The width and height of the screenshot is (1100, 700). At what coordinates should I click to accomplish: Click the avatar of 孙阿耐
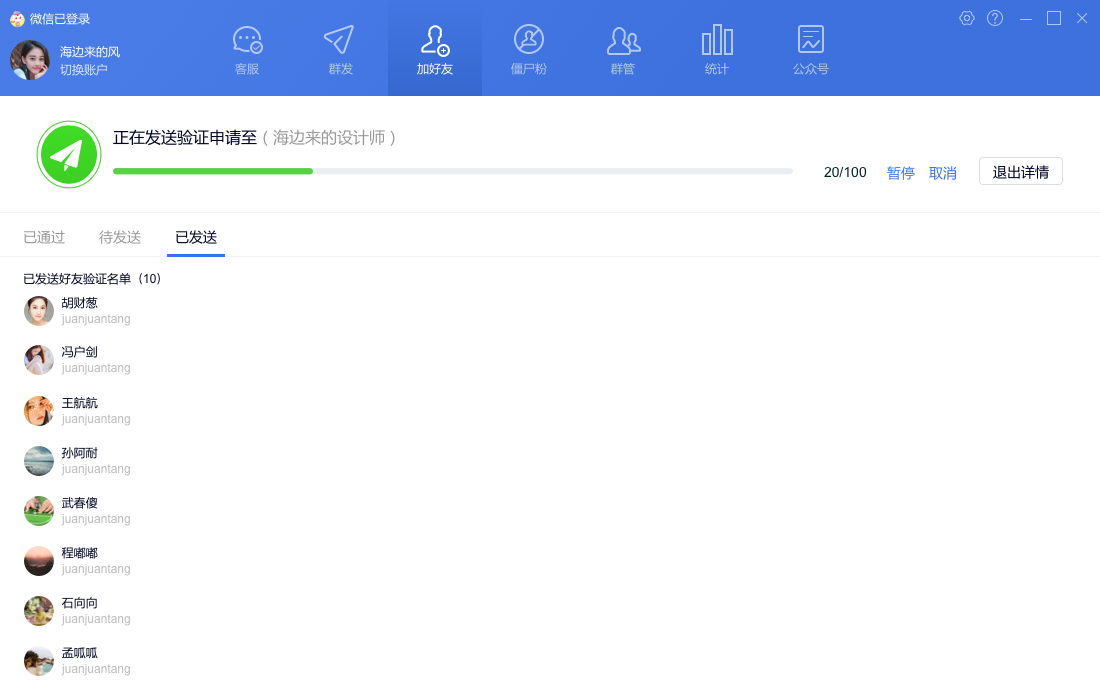click(x=39, y=461)
